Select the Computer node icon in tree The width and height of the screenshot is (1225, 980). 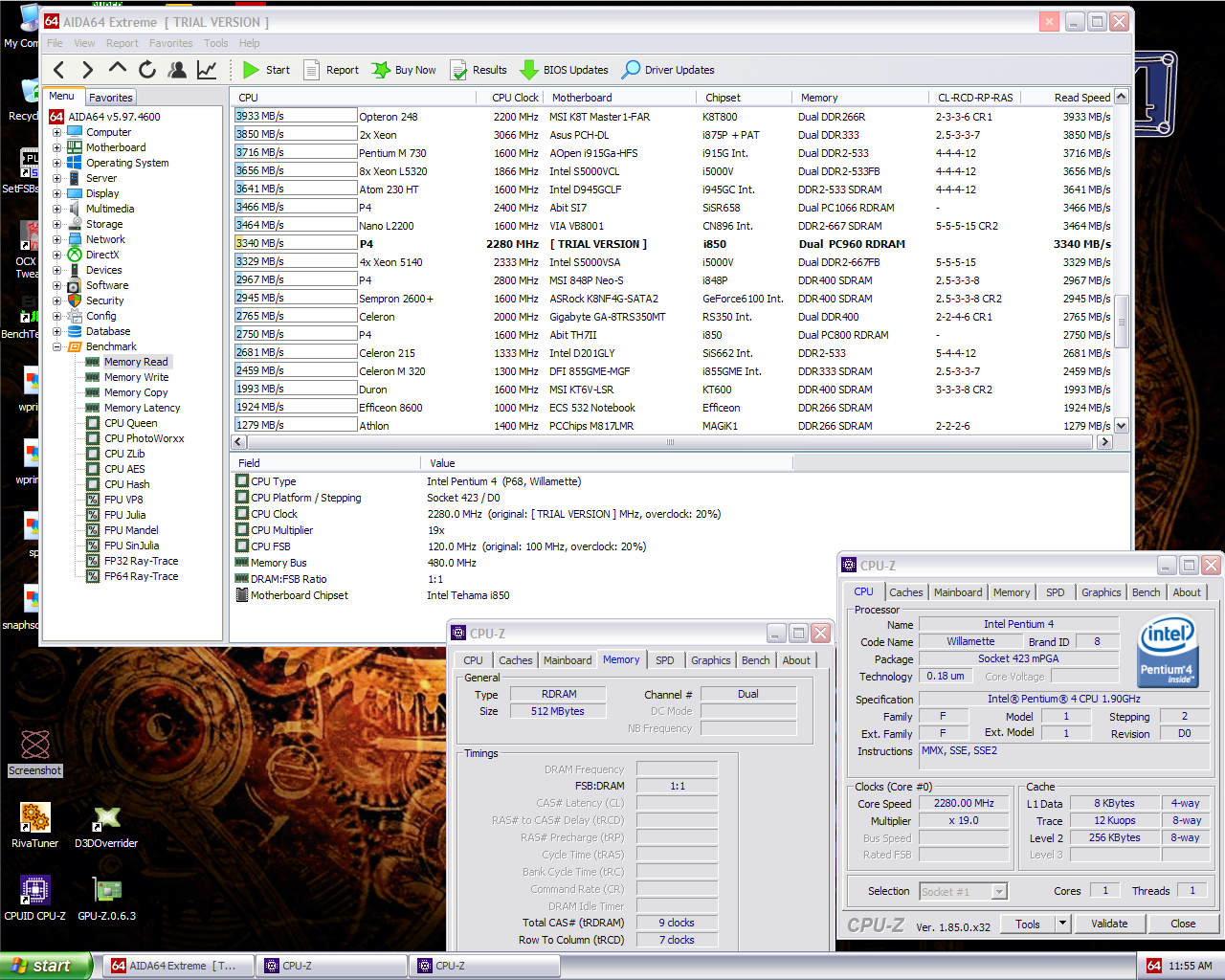tap(75, 132)
